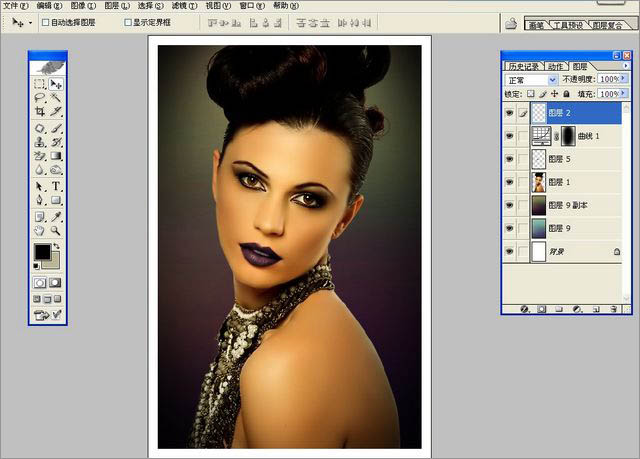Select the Crop tool

pyautogui.click(x=39, y=112)
